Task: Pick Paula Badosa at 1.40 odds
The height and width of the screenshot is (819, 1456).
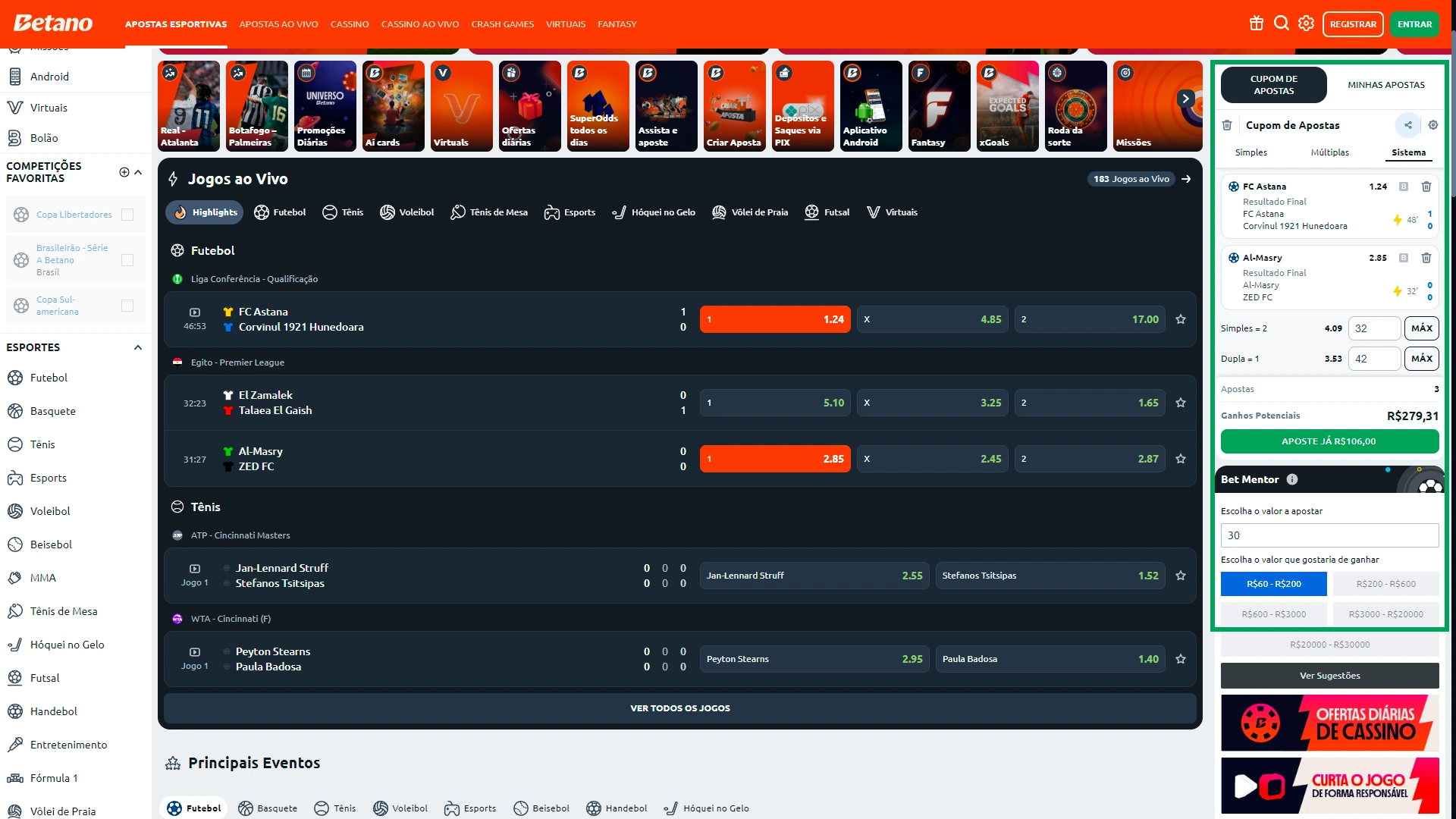Action: click(1050, 659)
